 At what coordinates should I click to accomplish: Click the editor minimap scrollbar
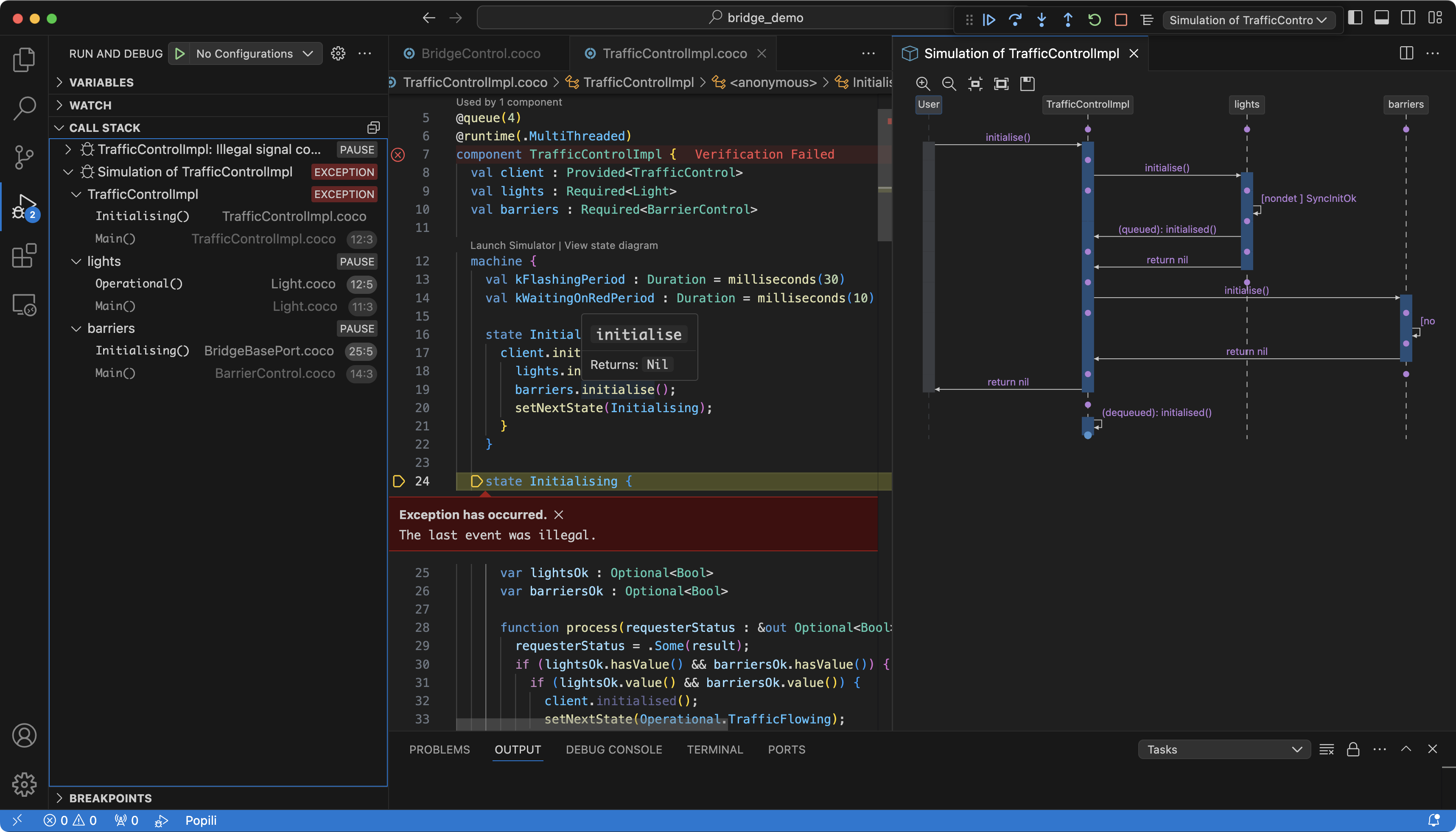[x=885, y=175]
